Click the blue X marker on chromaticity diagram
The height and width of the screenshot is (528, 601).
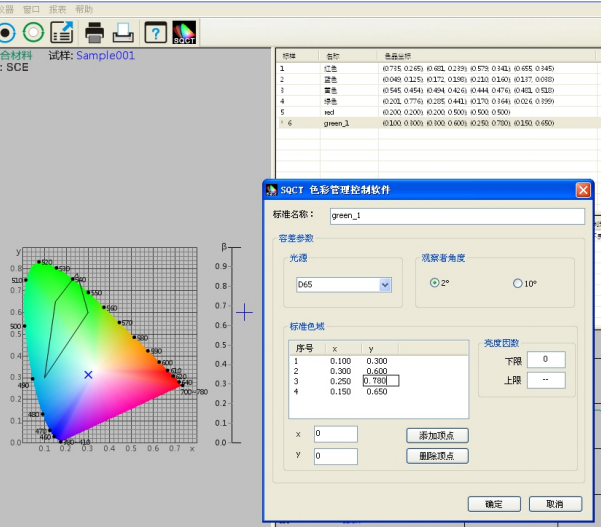pos(88,374)
